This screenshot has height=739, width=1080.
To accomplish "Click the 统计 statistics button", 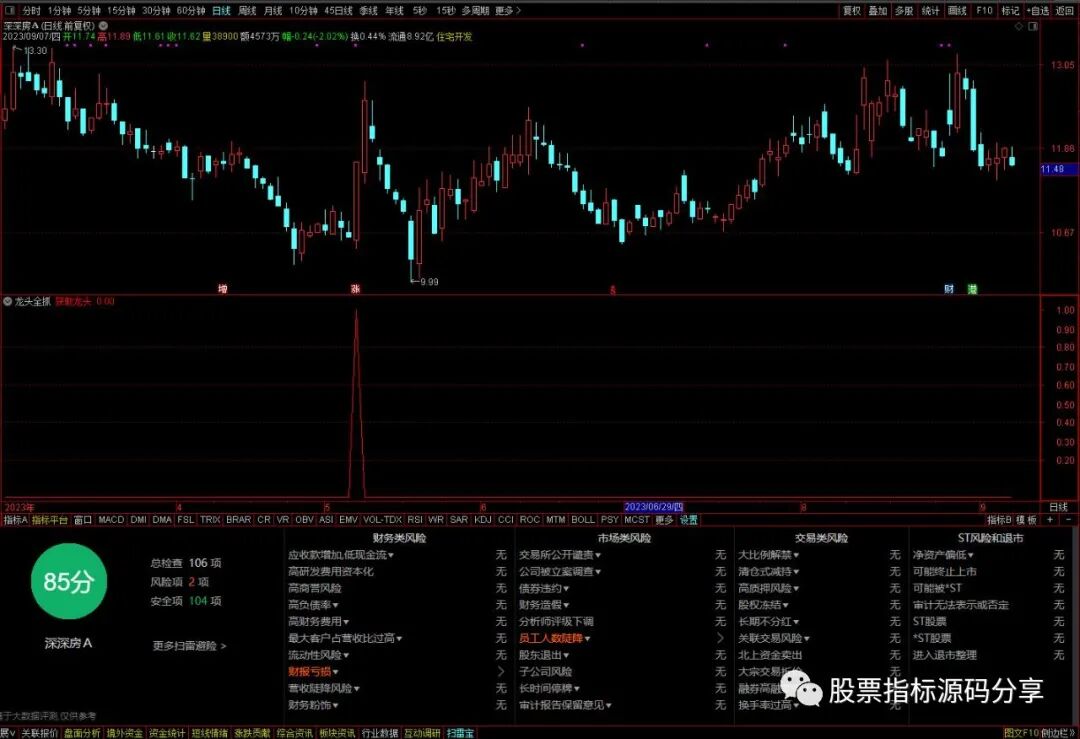I will (931, 10).
